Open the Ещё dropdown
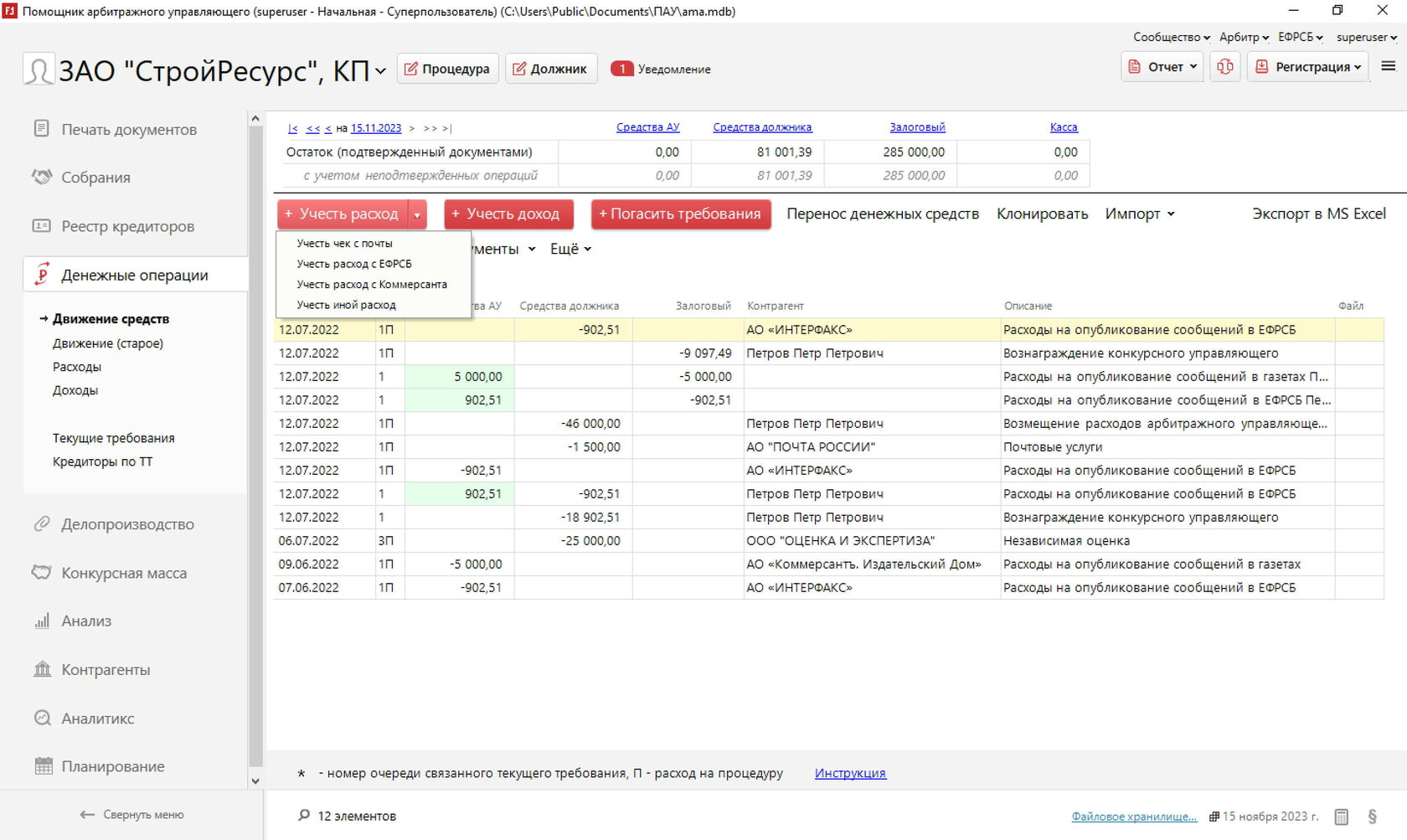 point(570,249)
